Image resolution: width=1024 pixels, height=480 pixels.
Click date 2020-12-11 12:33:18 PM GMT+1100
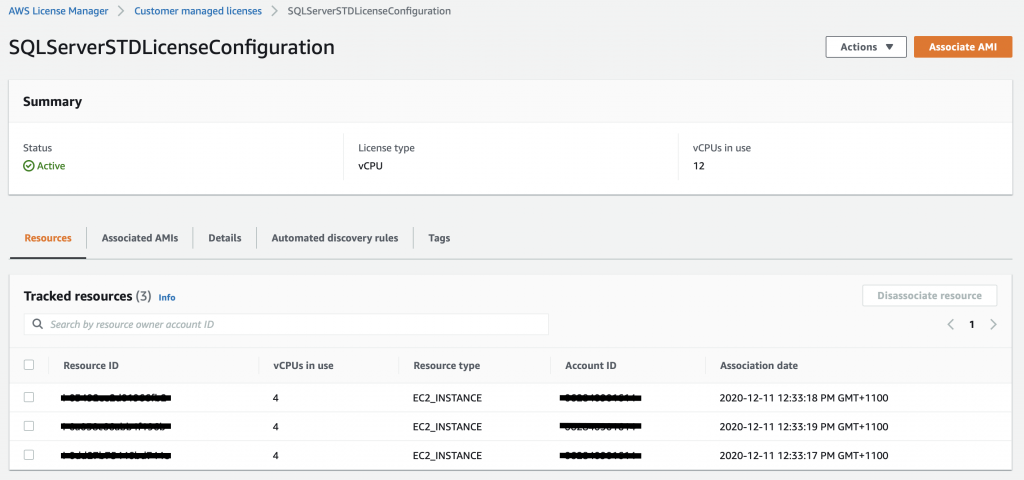click(804, 398)
